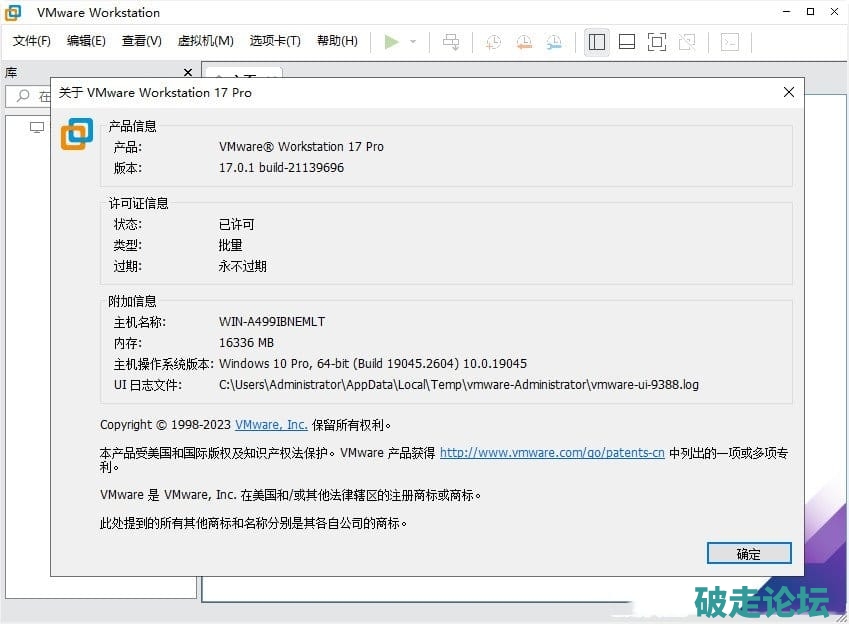Open the power options dropdown arrow
This screenshot has width=849, height=624.
[413, 42]
